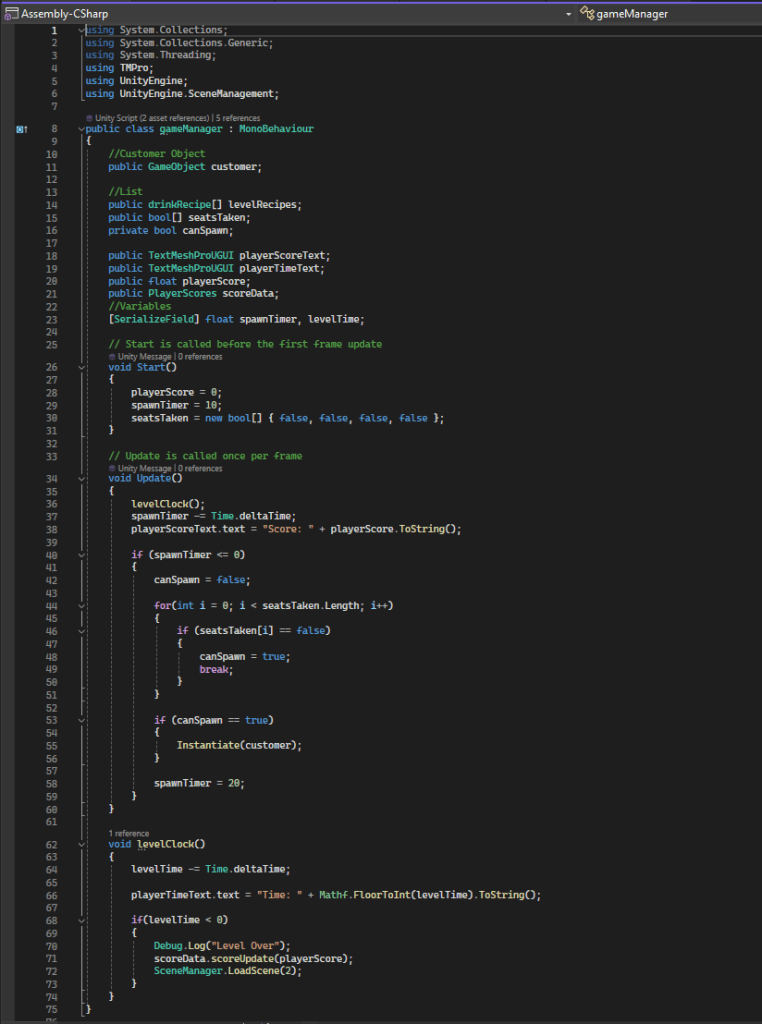The width and height of the screenshot is (762, 1024).
Task: Click the Unity icon in the class CodeLens
Action: (x=90, y=118)
